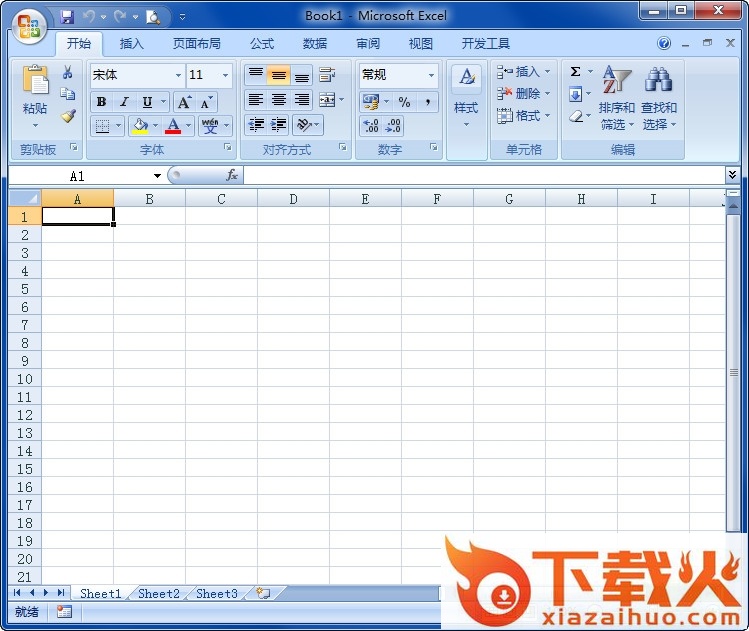Align text to top of cell
749x631 pixels.
pyautogui.click(x=256, y=75)
